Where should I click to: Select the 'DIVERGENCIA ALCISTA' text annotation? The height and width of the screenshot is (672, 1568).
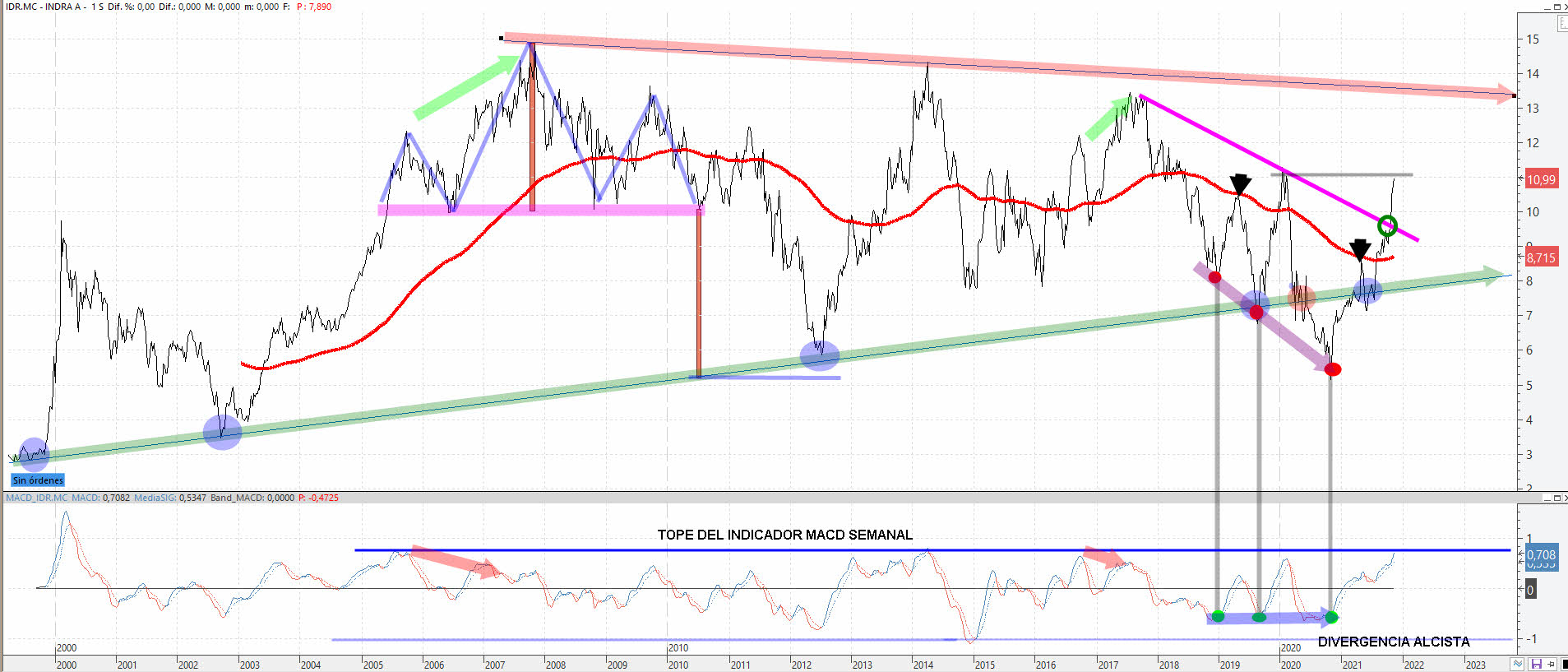pyautogui.click(x=1393, y=642)
